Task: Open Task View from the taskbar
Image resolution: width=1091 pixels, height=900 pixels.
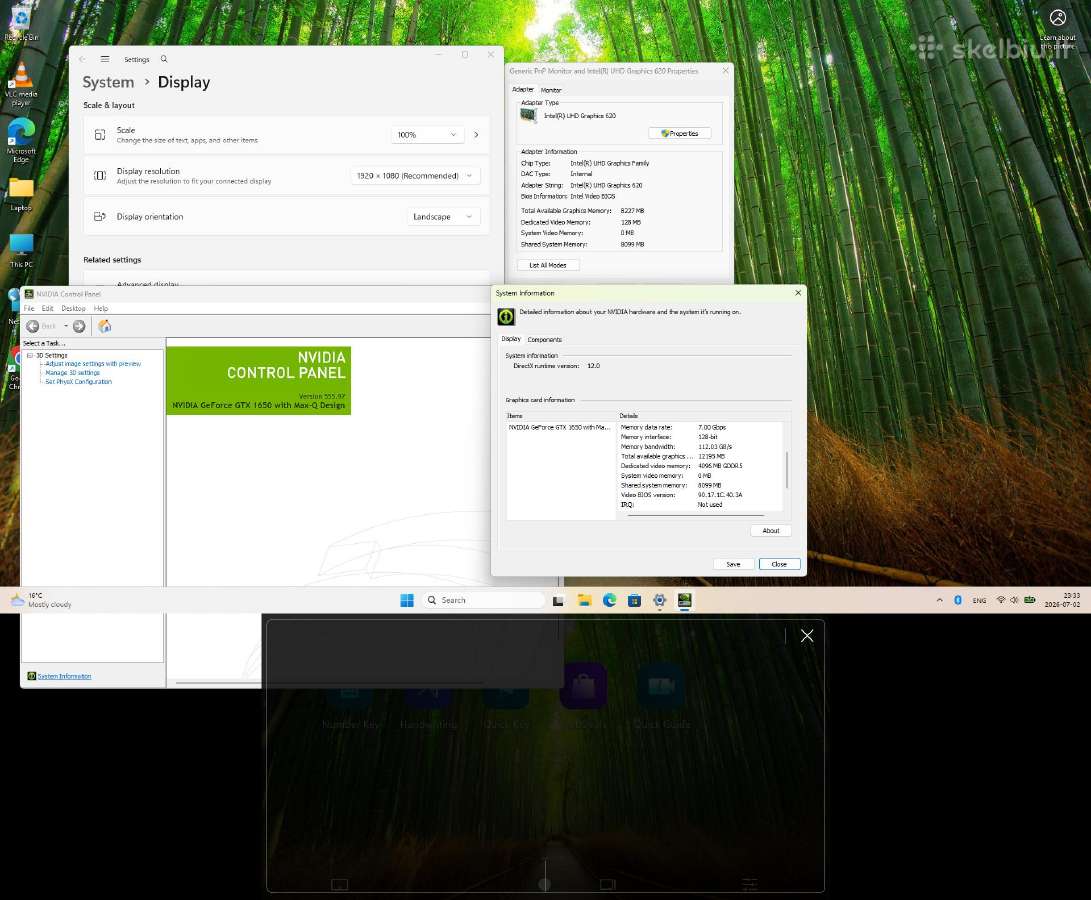Action: point(558,600)
